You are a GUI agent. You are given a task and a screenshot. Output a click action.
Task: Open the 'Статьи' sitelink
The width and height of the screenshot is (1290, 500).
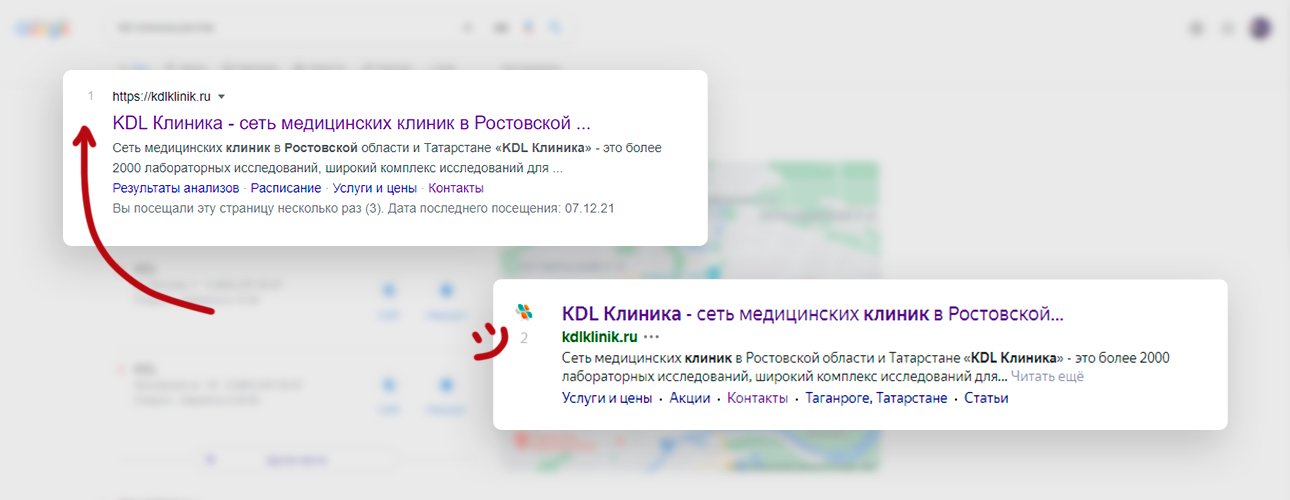(986, 398)
